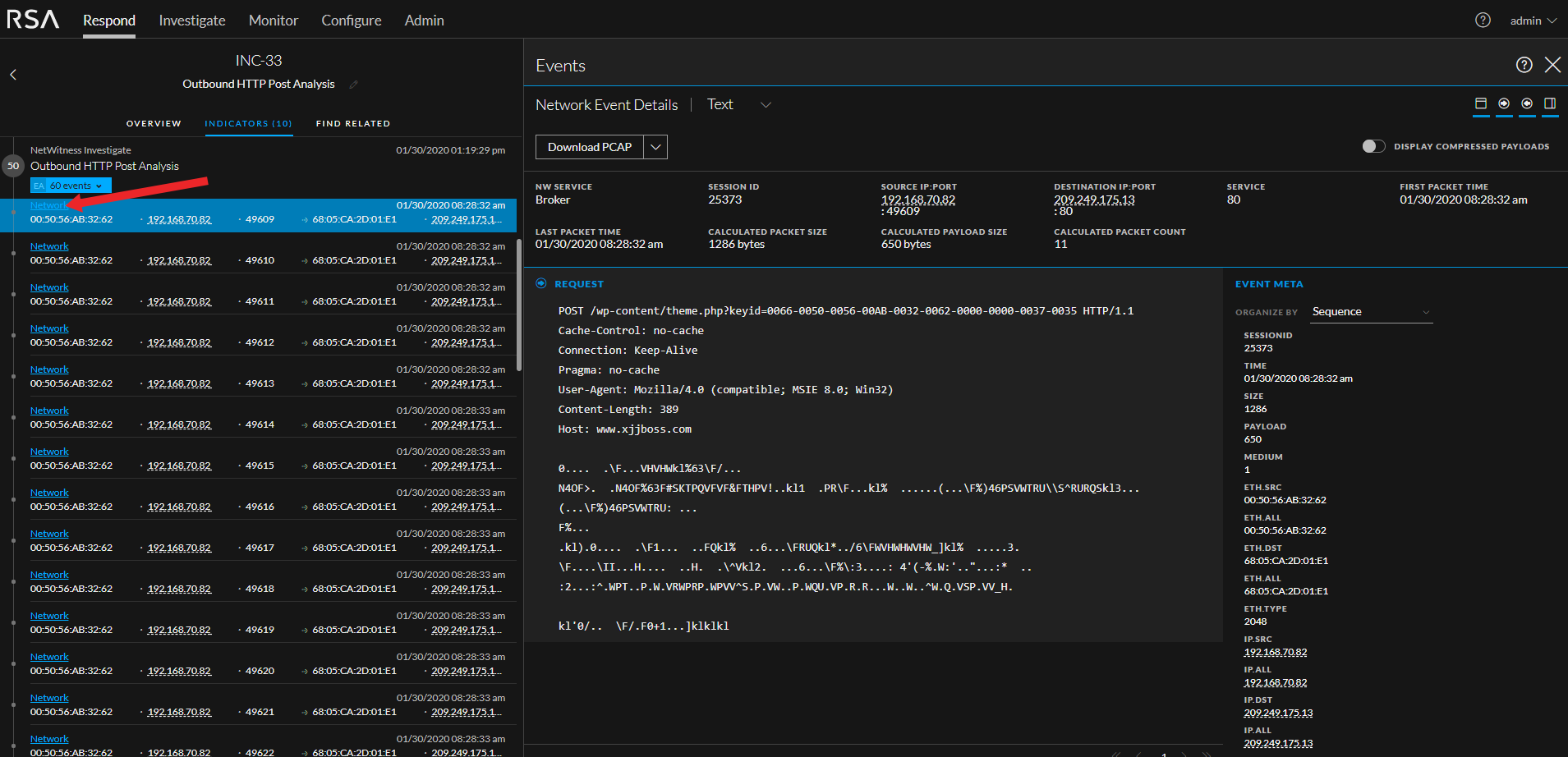Enable Display Compressed Payloads switch

pos(1373,146)
